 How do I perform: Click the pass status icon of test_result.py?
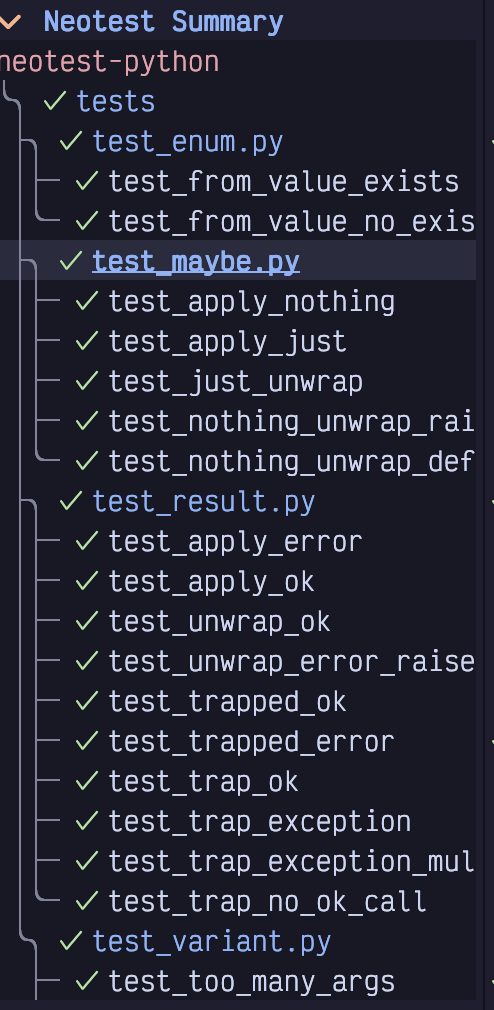point(71,500)
